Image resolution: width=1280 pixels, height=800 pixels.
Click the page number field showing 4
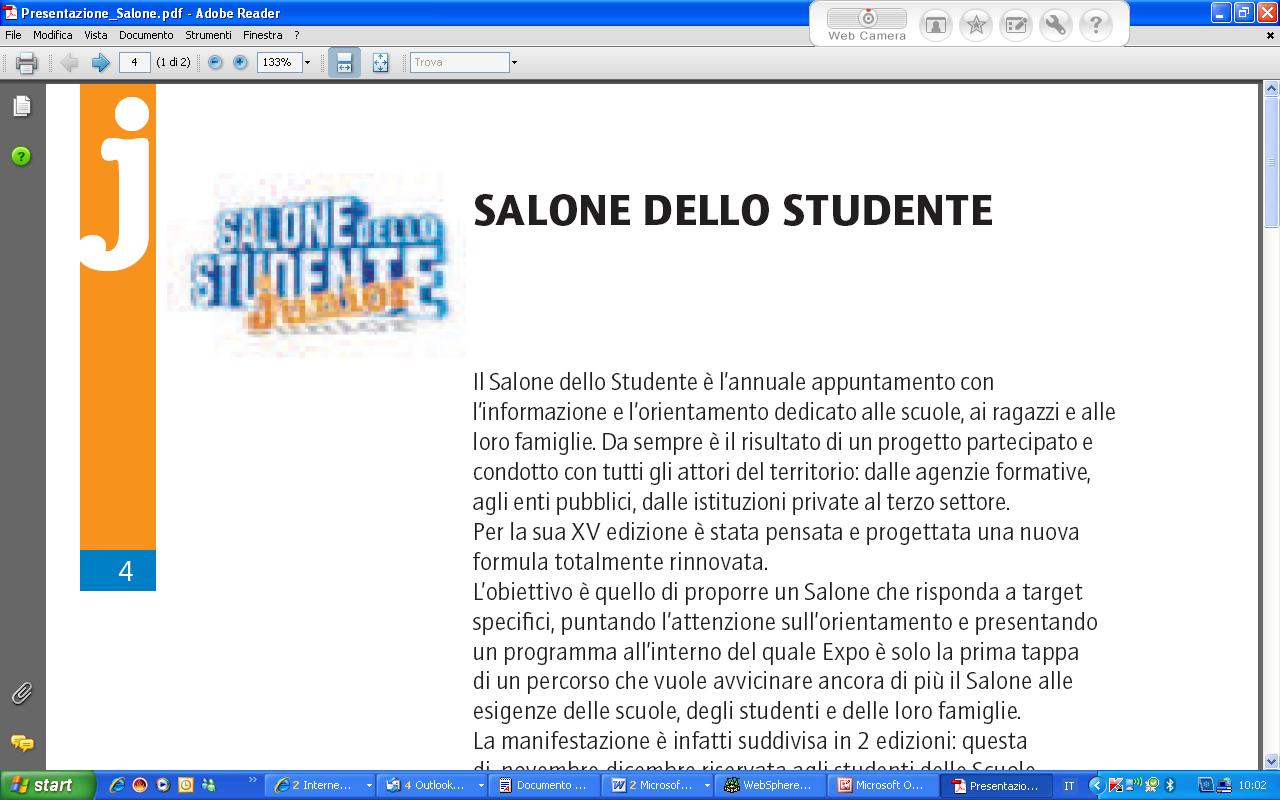tap(134, 62)
